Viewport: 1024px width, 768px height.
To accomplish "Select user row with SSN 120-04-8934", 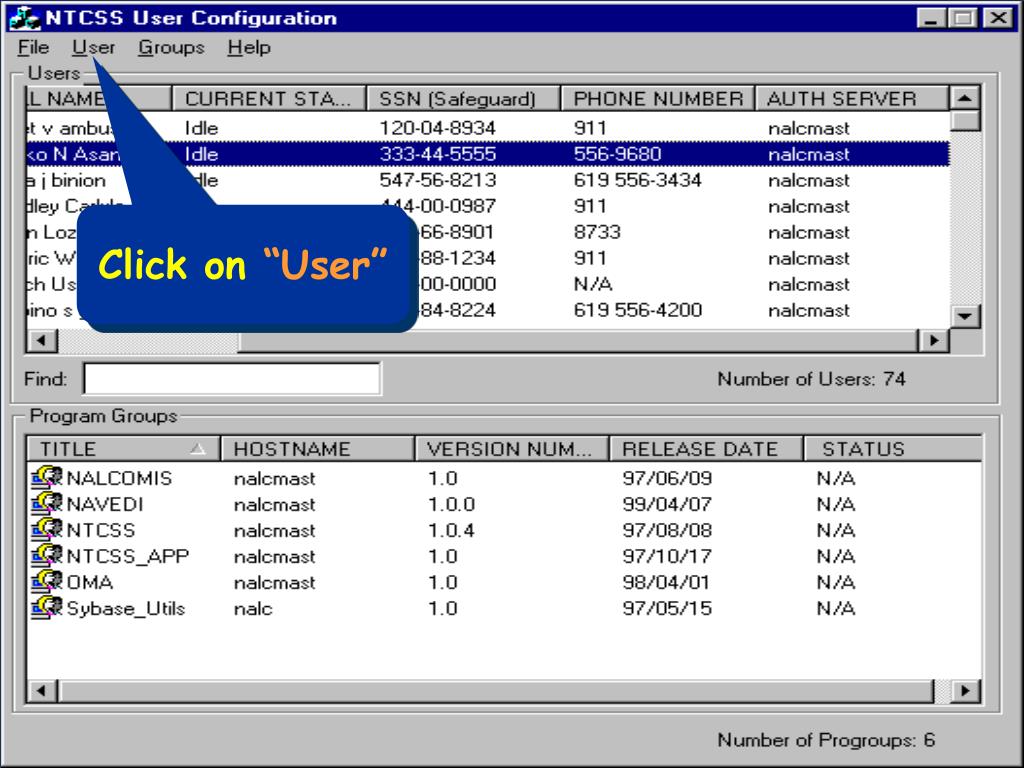I will pyautogui.click(x=437, y=128).
